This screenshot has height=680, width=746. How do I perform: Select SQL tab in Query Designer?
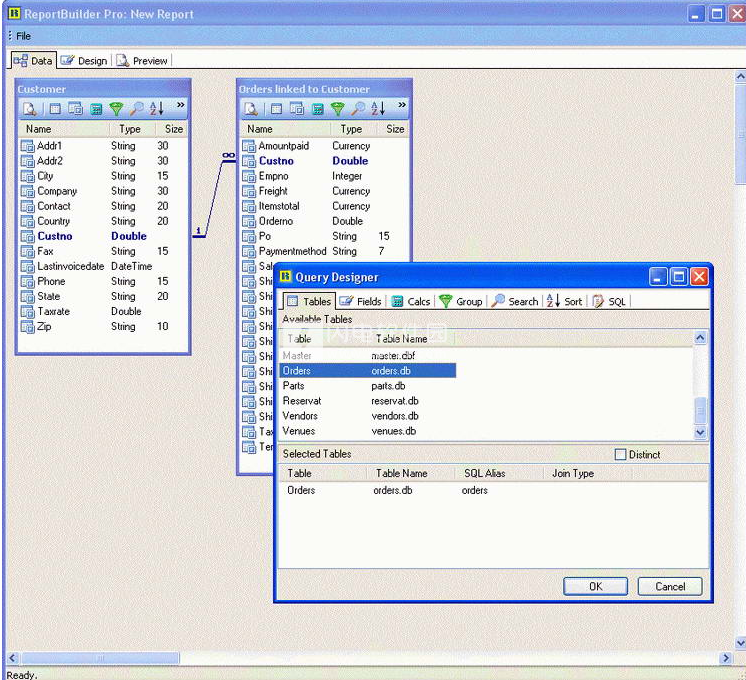click(x=609, y=302)
